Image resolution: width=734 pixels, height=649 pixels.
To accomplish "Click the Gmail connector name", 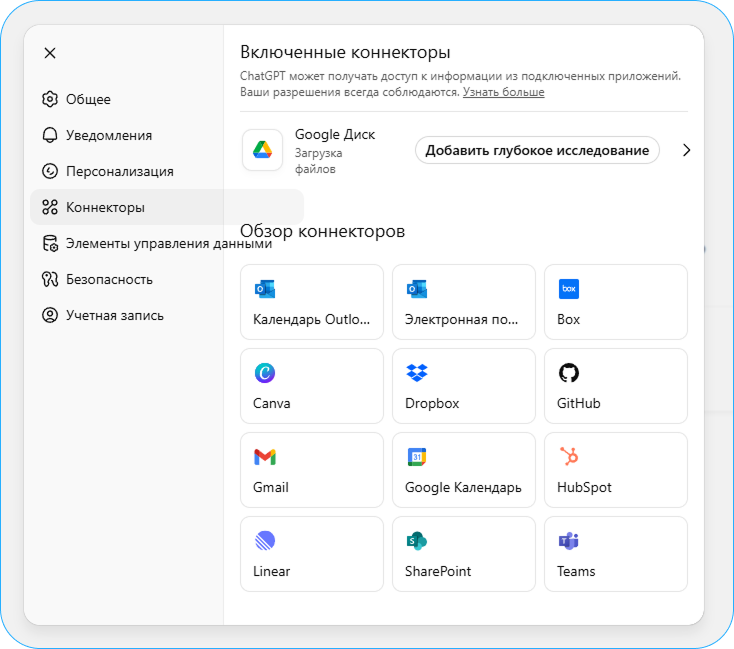I will pyautogui.click(x=271, y=487).
